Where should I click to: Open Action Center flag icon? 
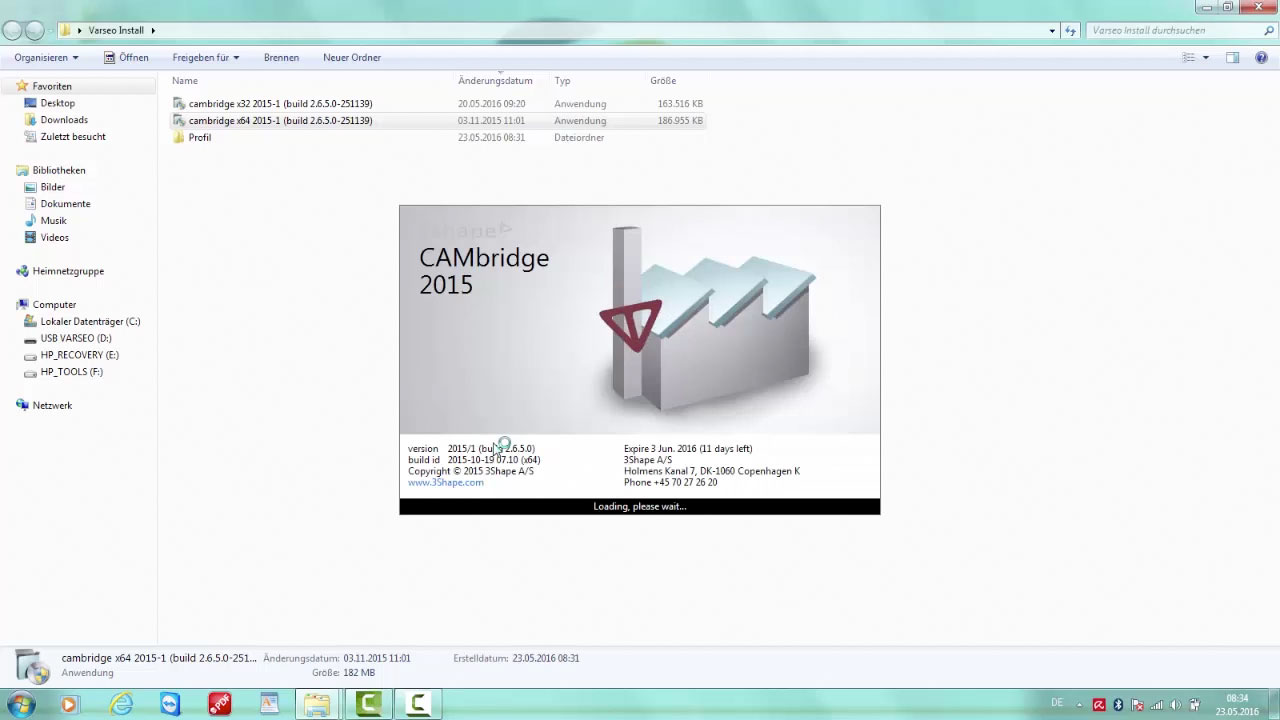tap(1137, 705)
